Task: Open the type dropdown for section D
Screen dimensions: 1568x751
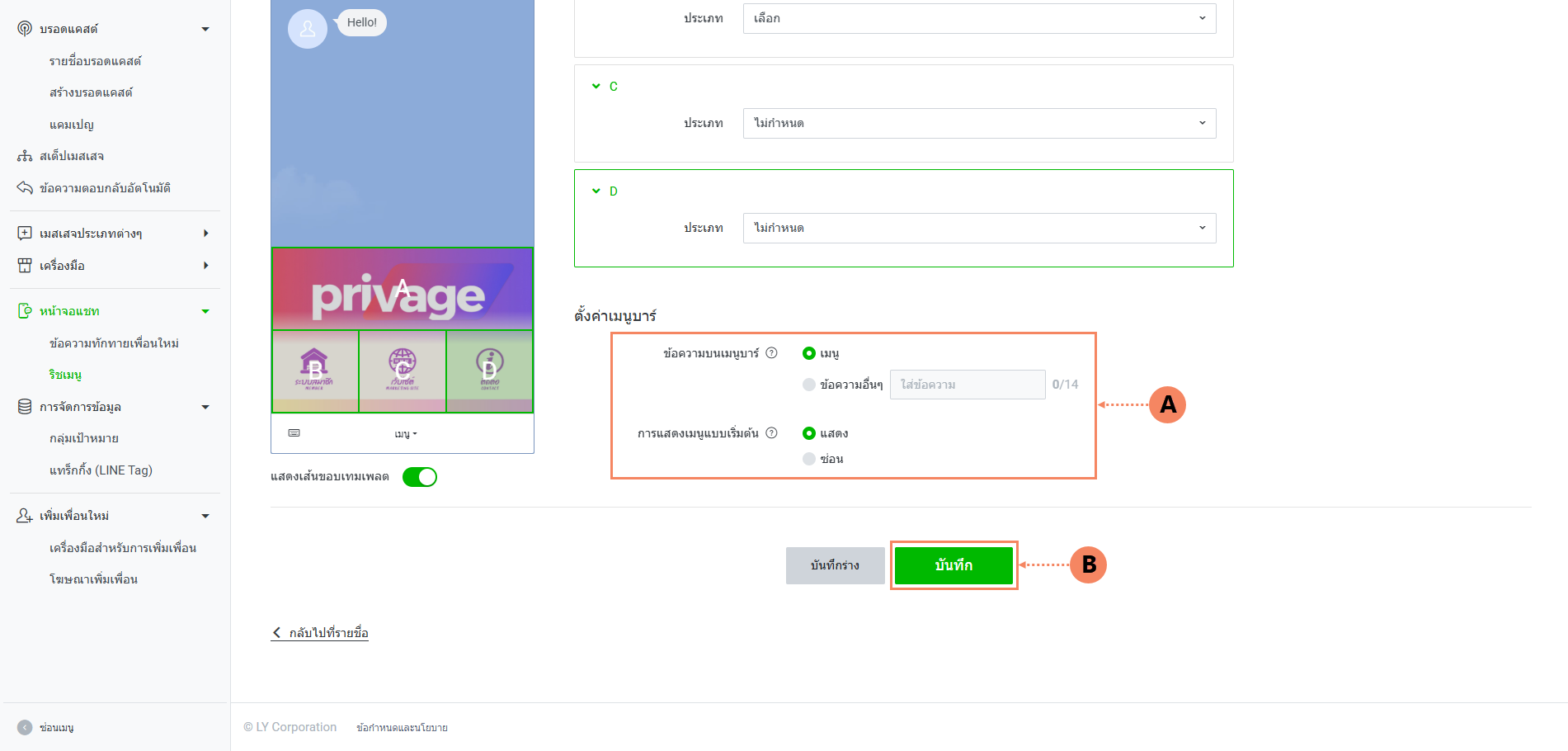Action: pos(979,228)
